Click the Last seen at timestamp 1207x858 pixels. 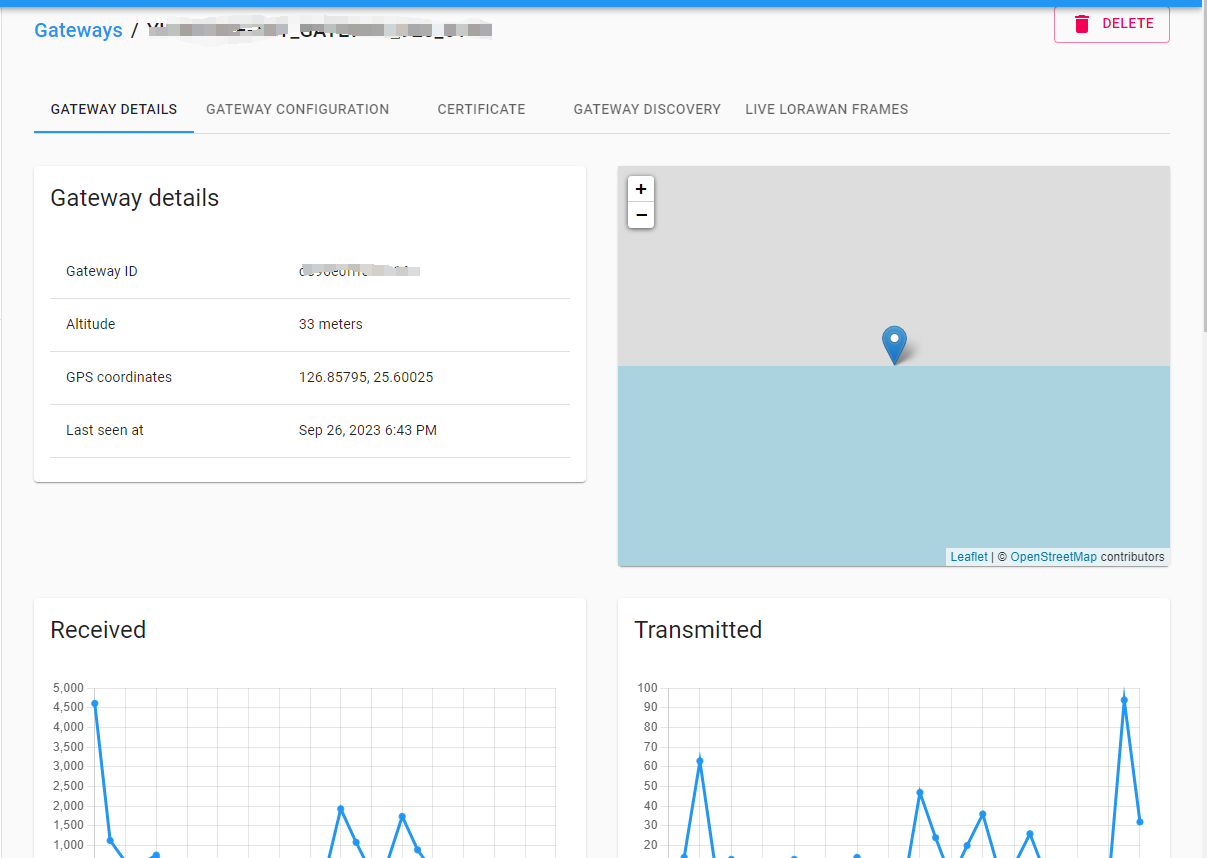tap(367, 430)
